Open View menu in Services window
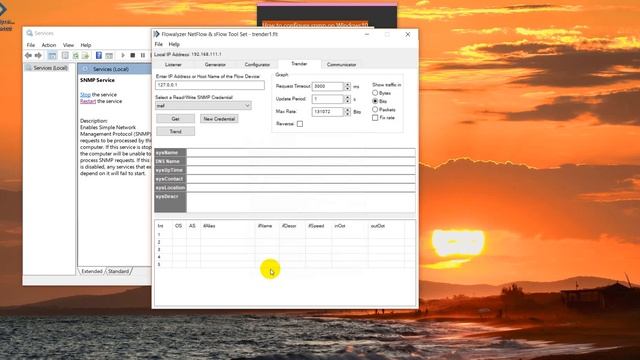This screenshot has height=360, width=640. pos(68,45)
